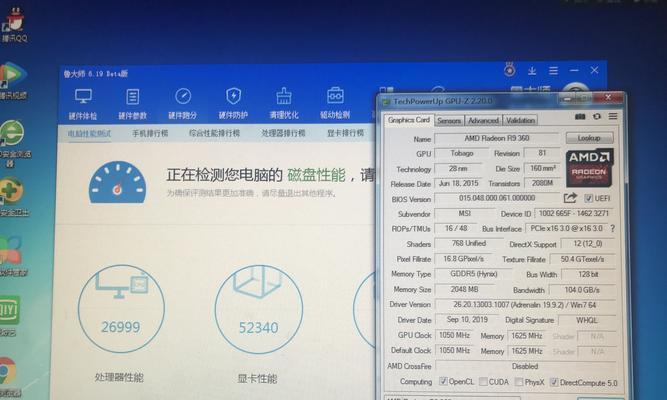Open the Chrome desktop icon

click(9, 375)
